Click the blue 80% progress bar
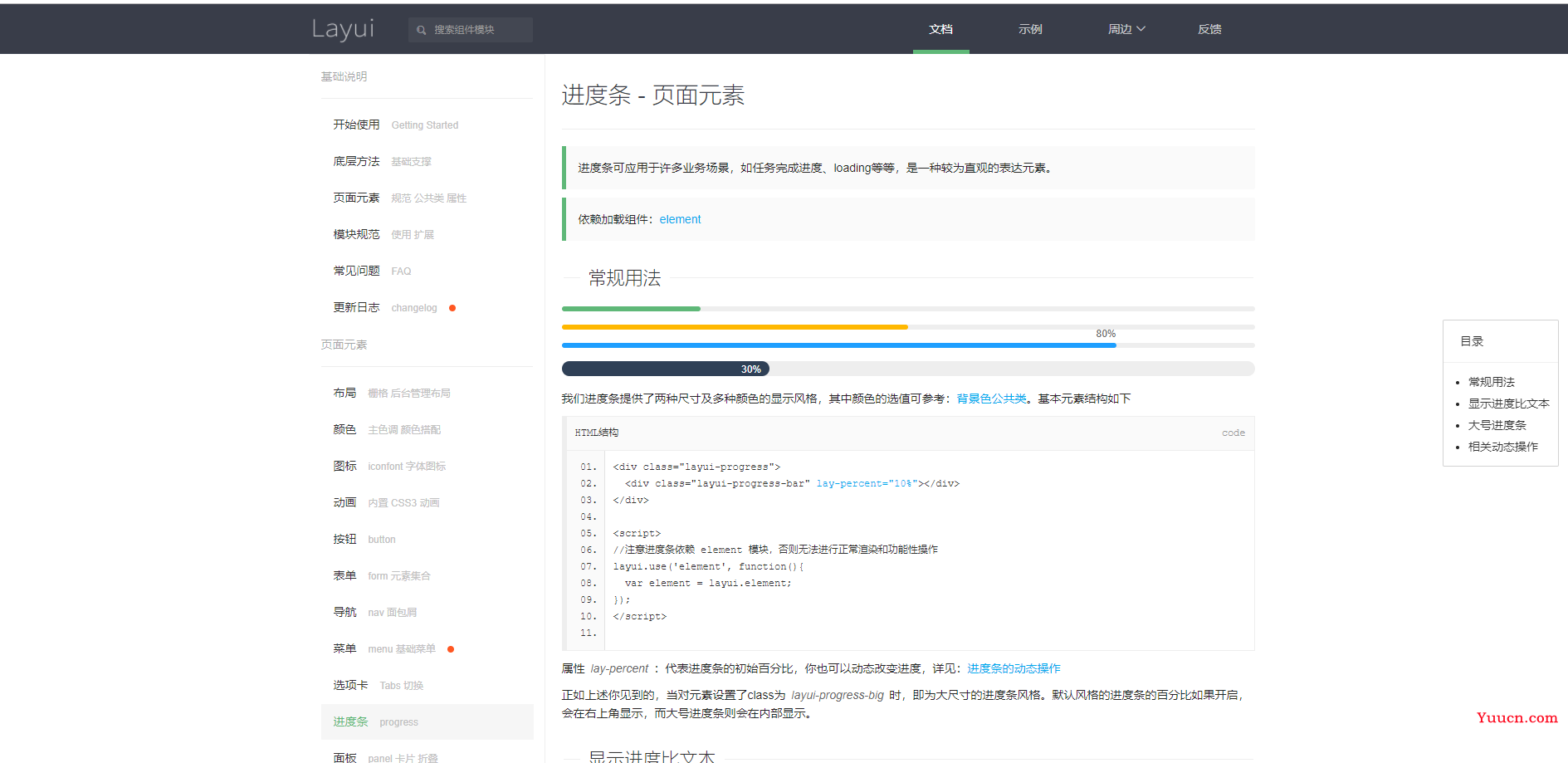The image size is (1568, 763). 839,345
